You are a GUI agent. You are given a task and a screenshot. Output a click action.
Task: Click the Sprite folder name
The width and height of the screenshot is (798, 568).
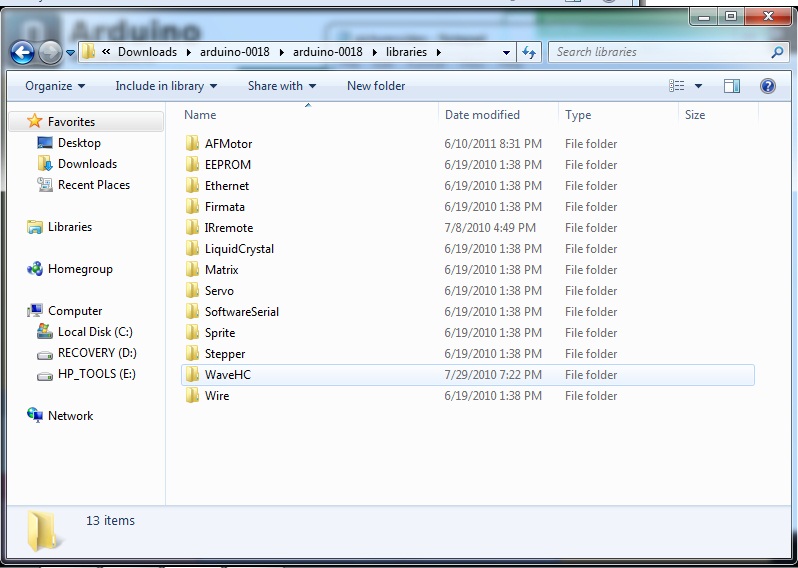pyautogui.click(x=220, y=333)
